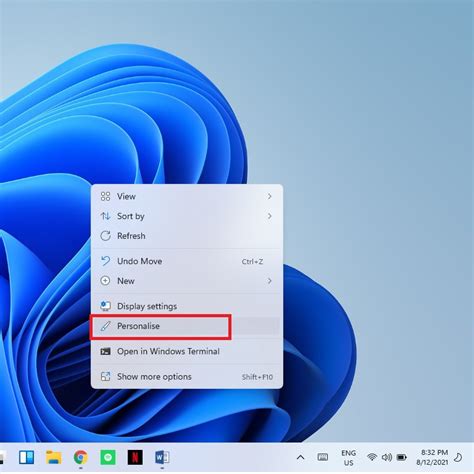Select Personalise from the context menu

pos(187,326)
